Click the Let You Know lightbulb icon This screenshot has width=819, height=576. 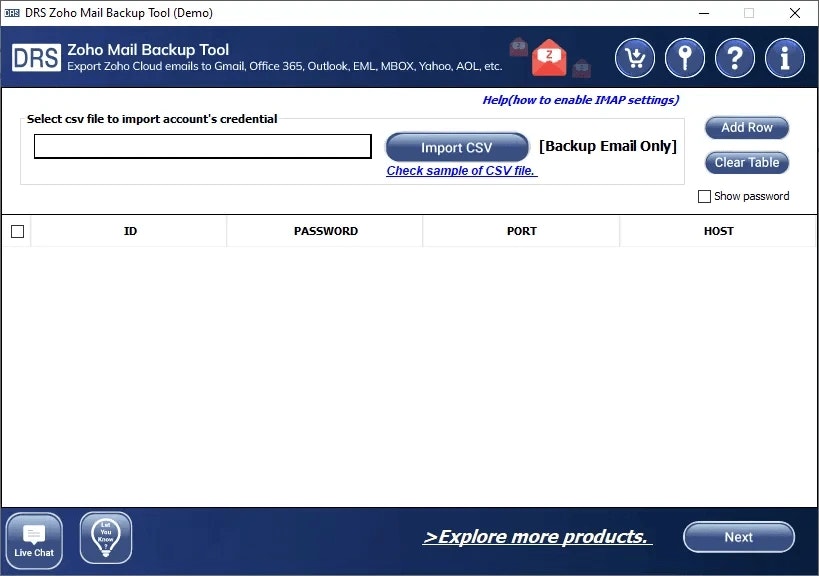[x=106, y=538]
